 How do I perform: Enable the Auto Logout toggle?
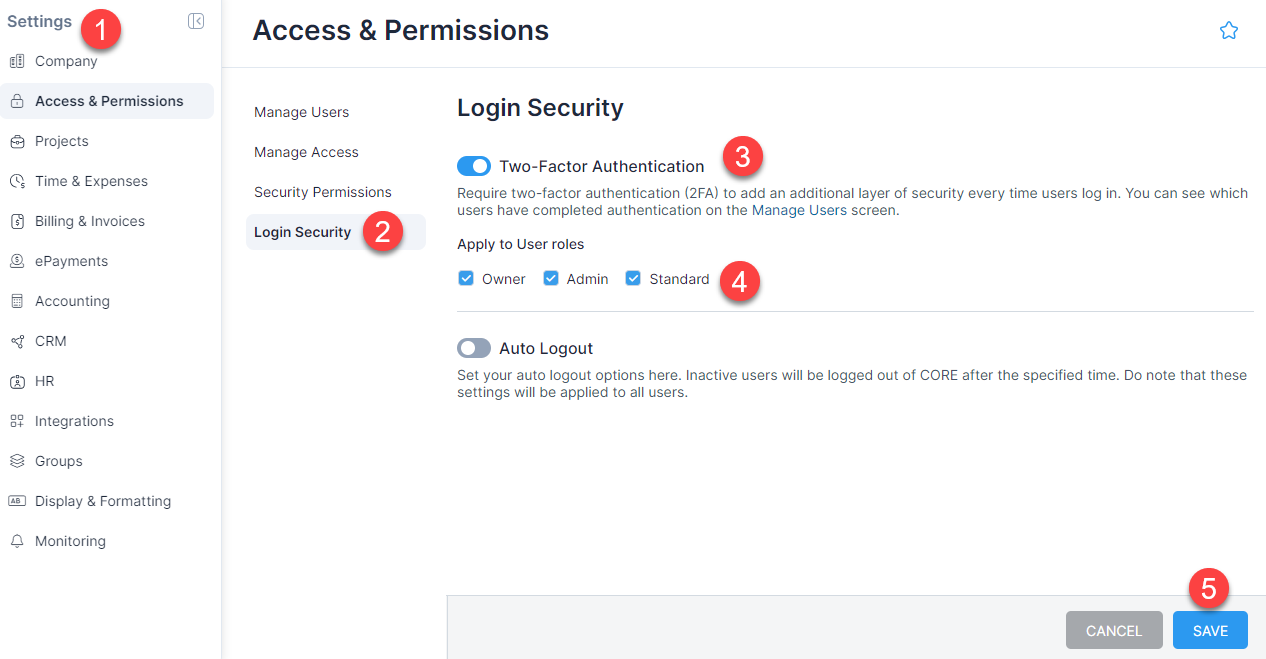473,348
